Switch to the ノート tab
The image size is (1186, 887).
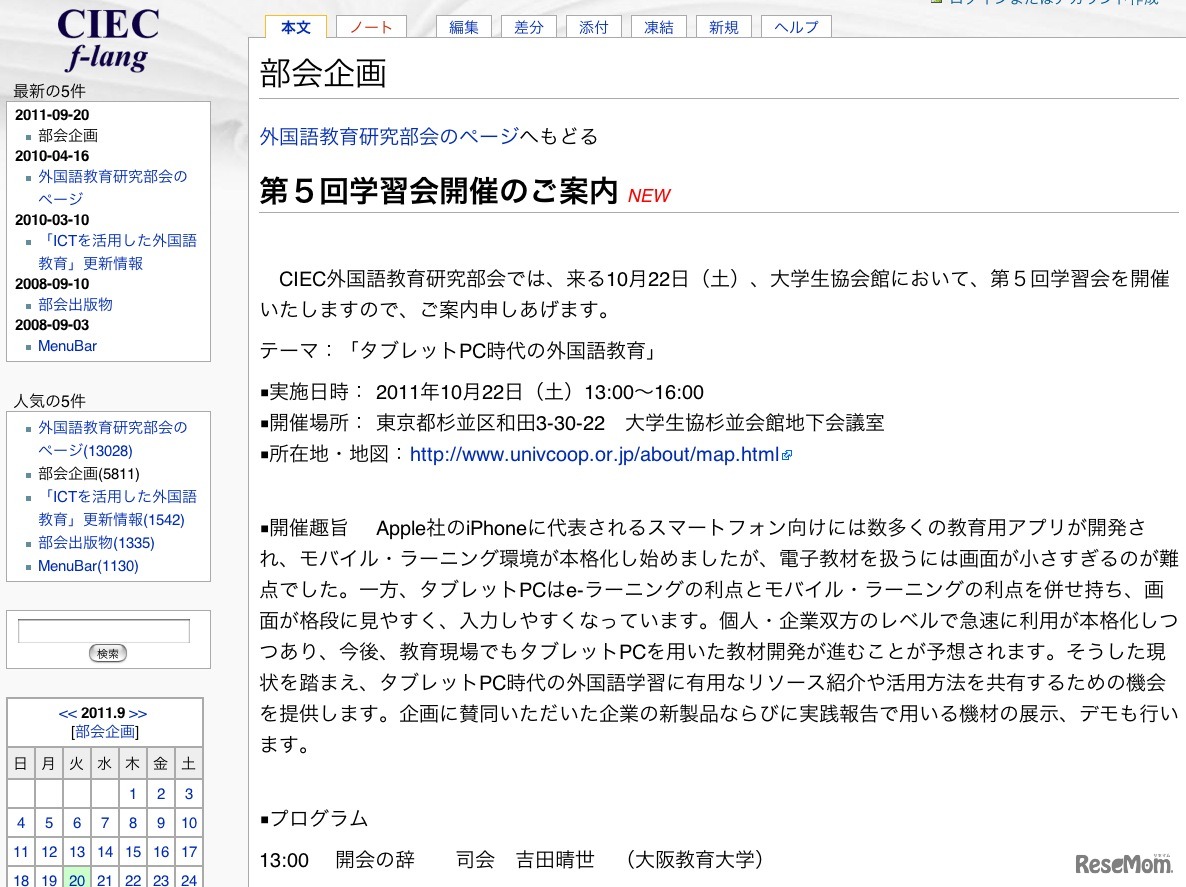tap(370, 28)
